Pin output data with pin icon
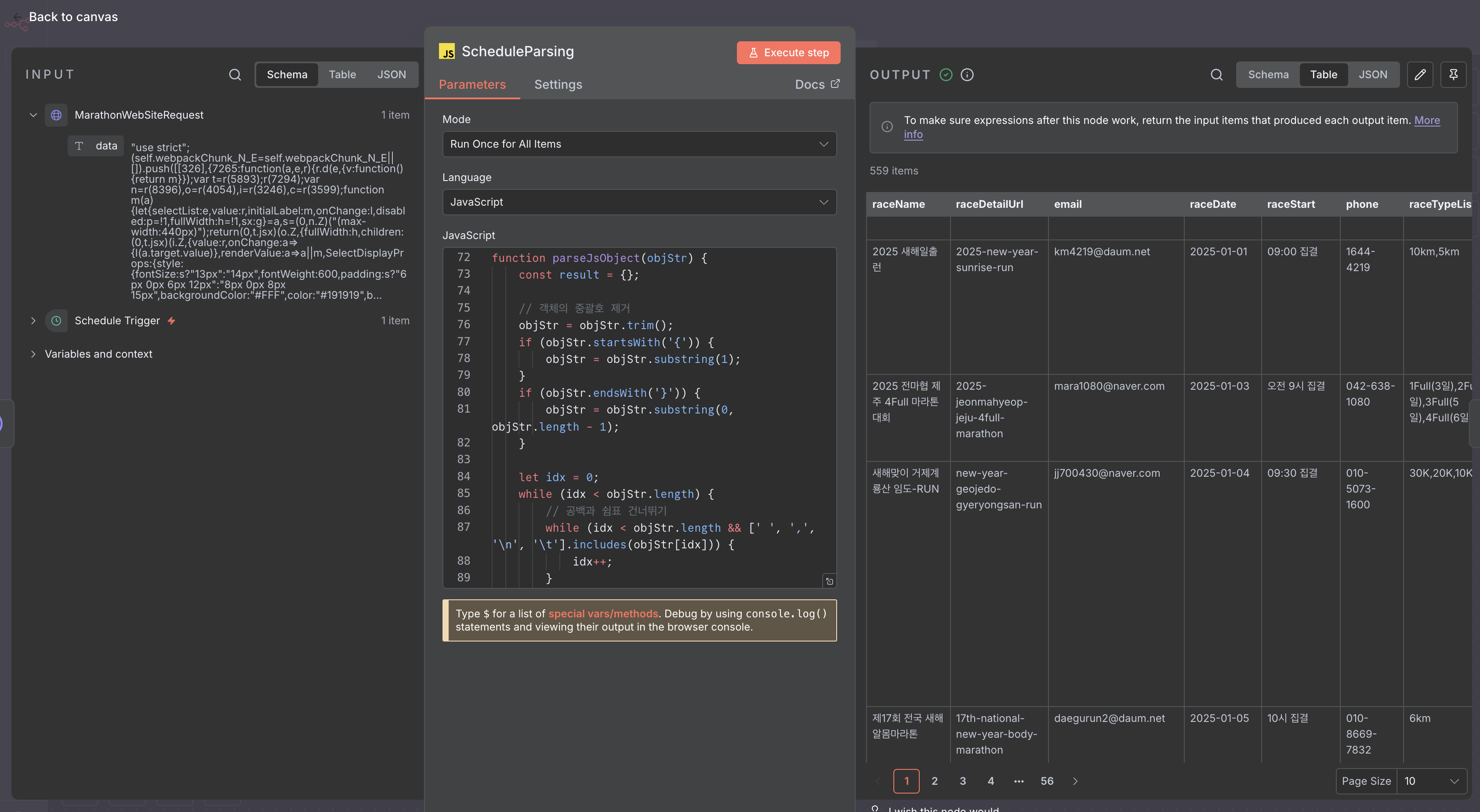This screenshot has width=1480, height=812. [1453, 75]
